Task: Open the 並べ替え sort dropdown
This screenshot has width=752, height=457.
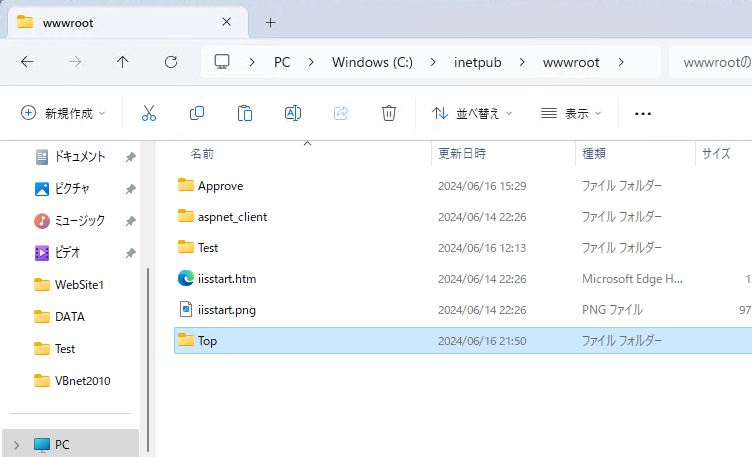Action: (x=472, y=113)
